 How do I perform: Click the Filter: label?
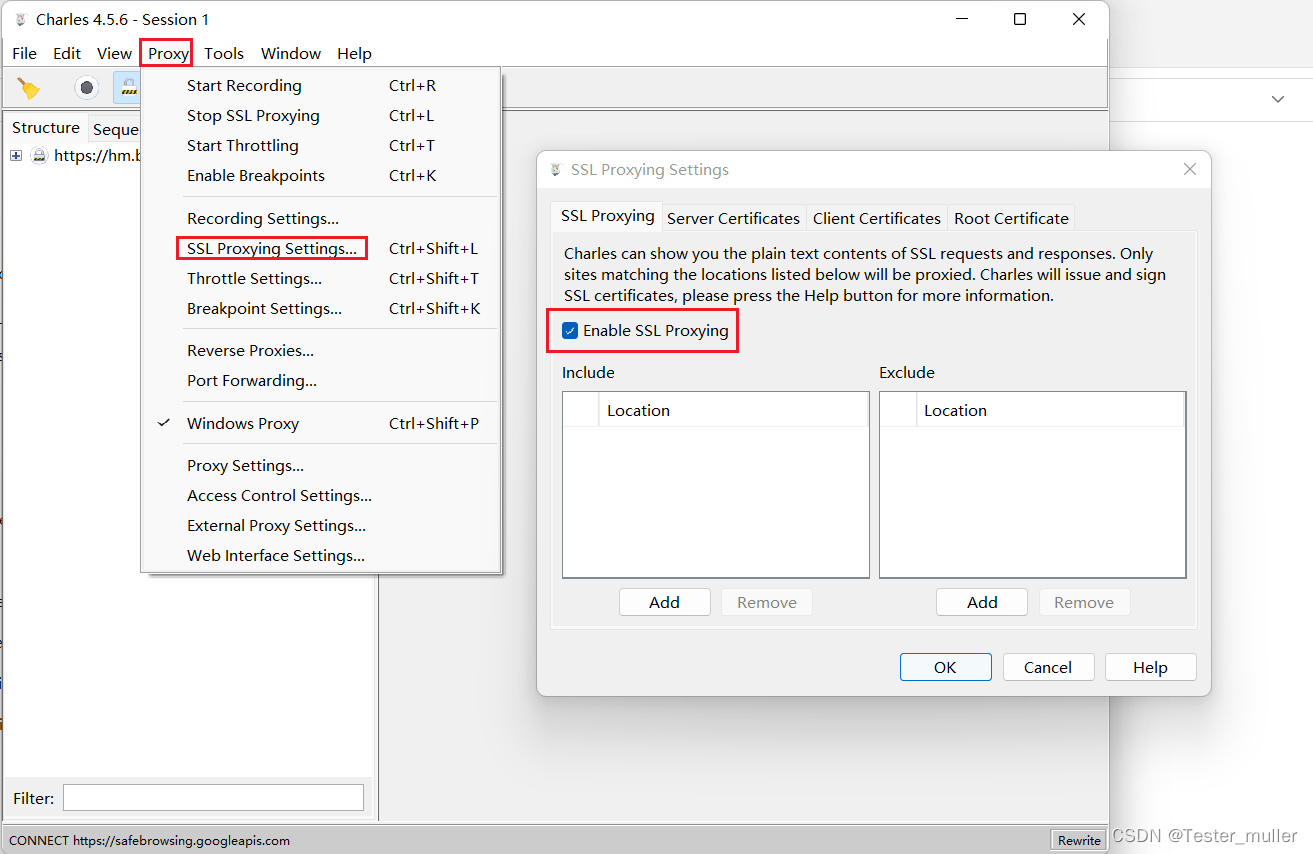[x=33, y=798]
